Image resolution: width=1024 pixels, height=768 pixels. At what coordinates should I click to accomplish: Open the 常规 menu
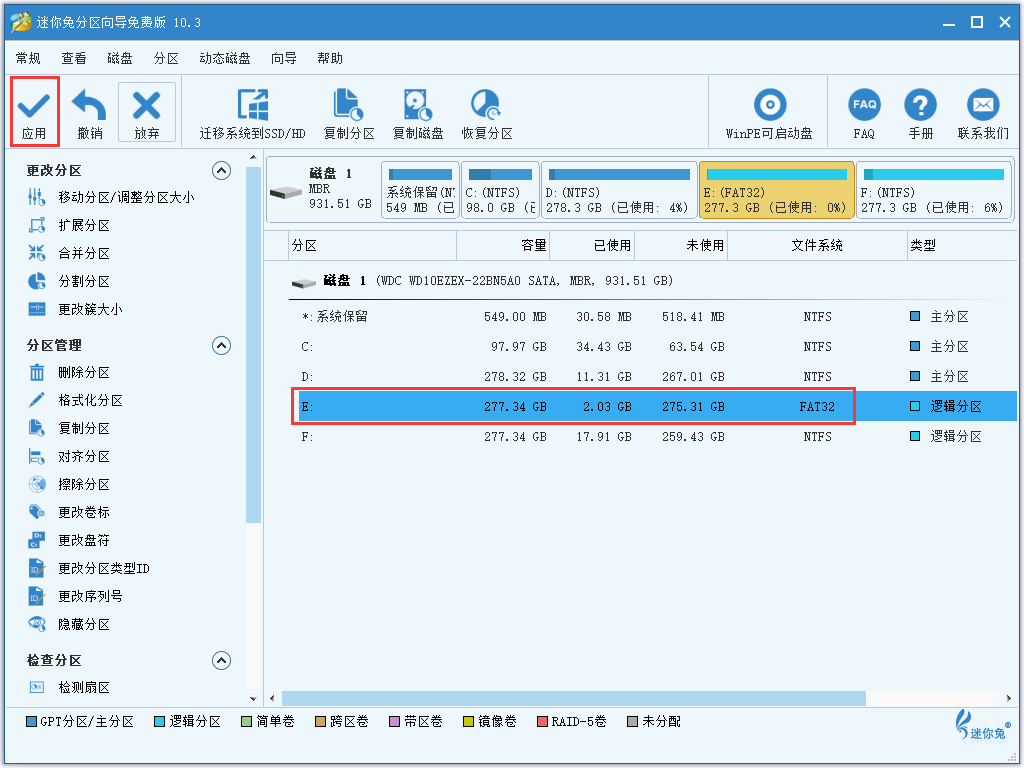pos(28,59)
